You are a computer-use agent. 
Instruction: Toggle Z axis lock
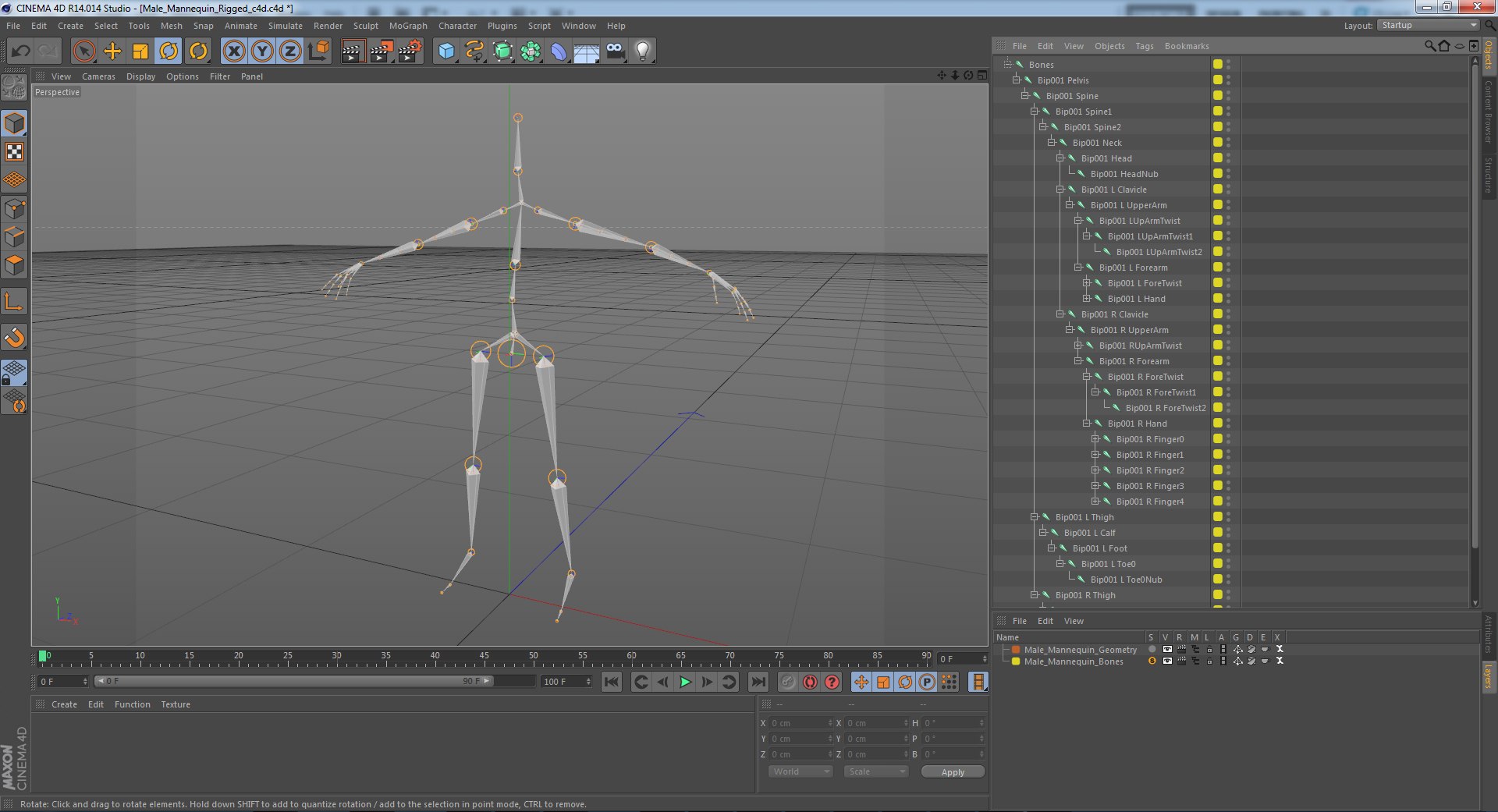tap(290, 51)
